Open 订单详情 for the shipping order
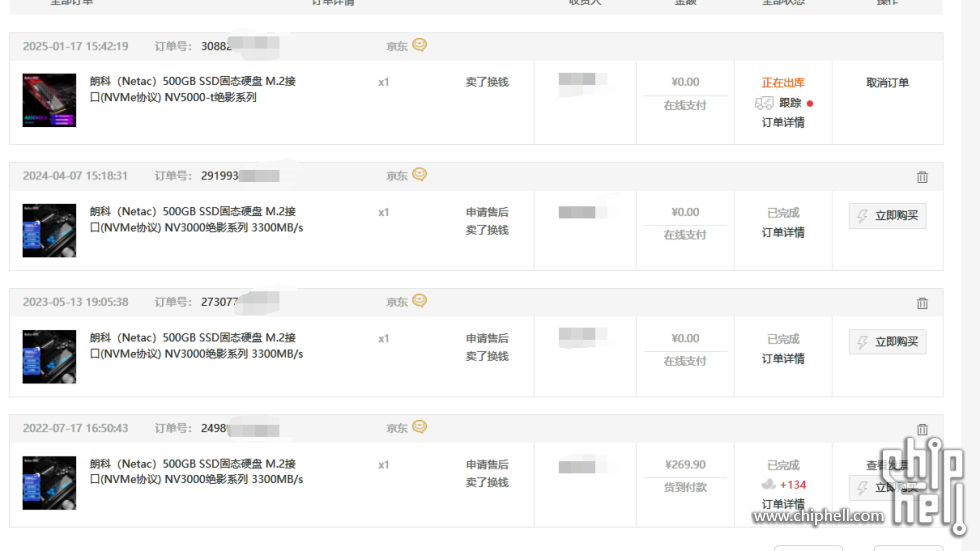This screenshot has width=980, height=551. pos(783,122)
